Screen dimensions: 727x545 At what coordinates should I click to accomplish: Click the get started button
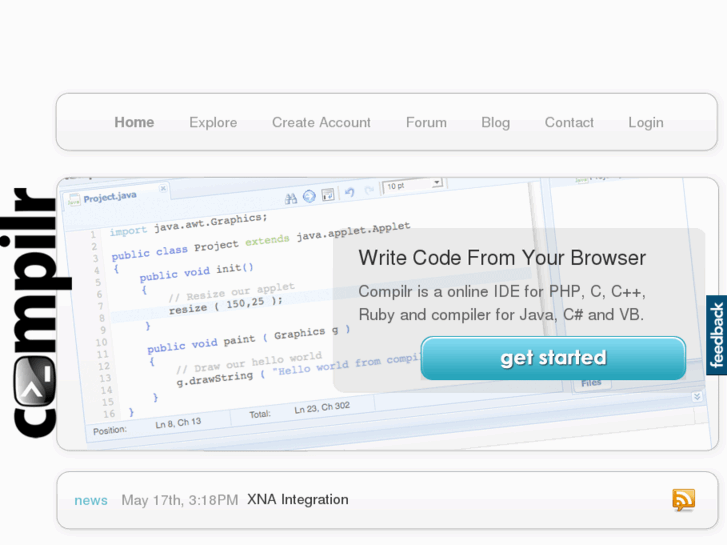pos(553,358)
